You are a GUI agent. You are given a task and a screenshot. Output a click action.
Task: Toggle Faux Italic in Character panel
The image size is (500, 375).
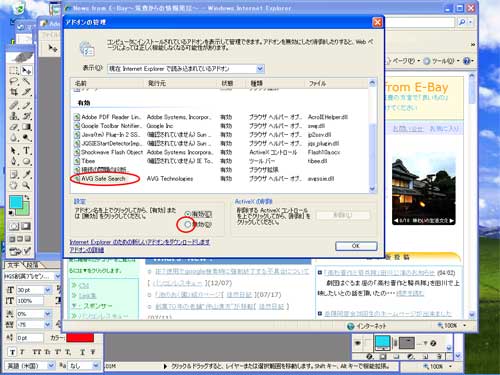coord(22,352)
